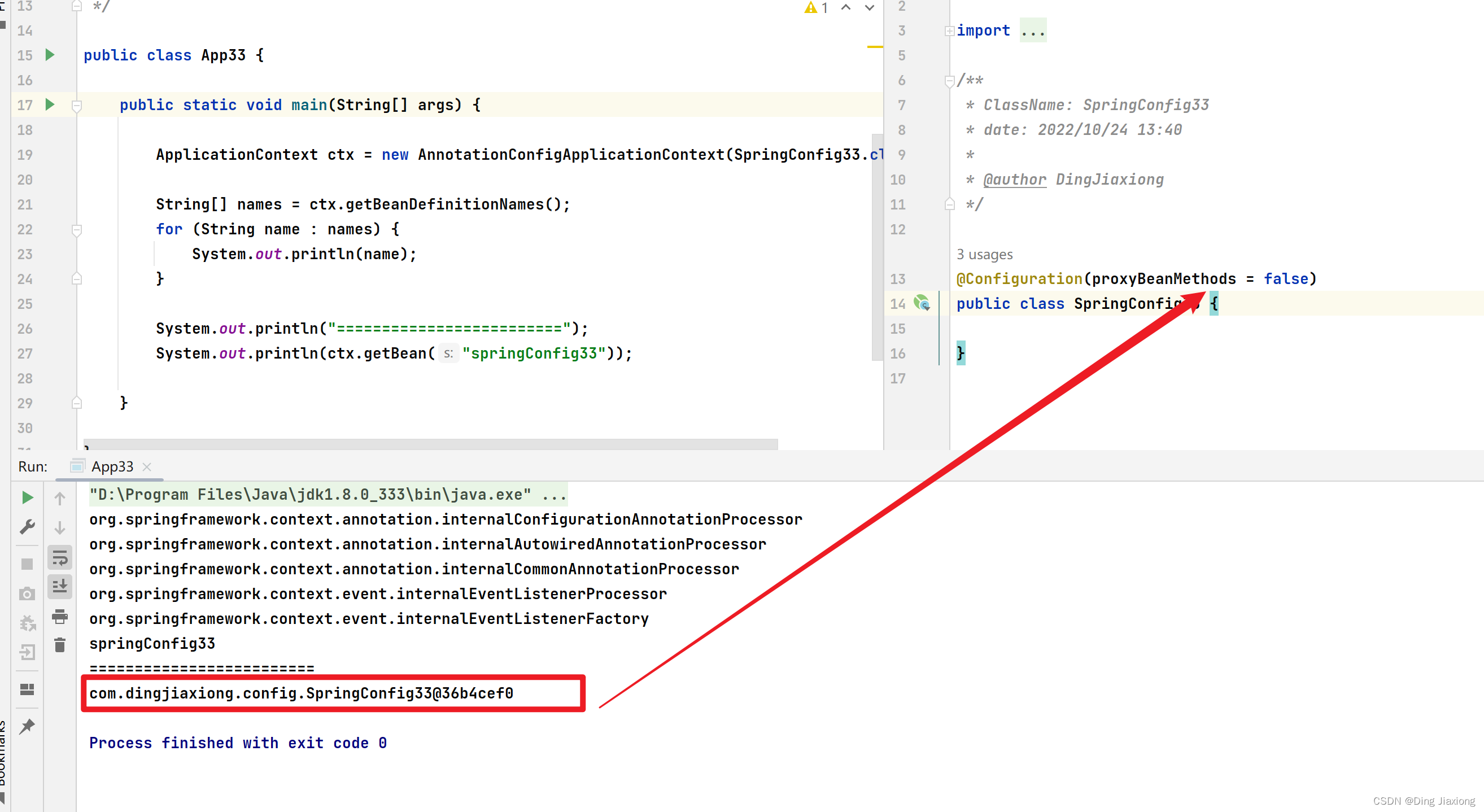Run class App33 from gutter arrow at line 15
The height and width of the screenshot is (812, 1484).
50,55
